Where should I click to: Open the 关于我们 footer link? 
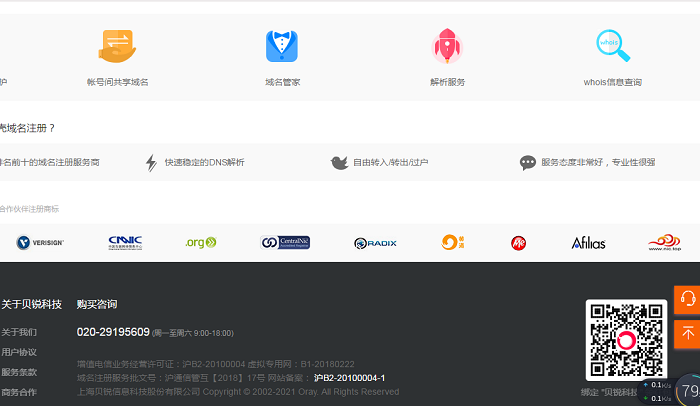(x=19, y=332)
